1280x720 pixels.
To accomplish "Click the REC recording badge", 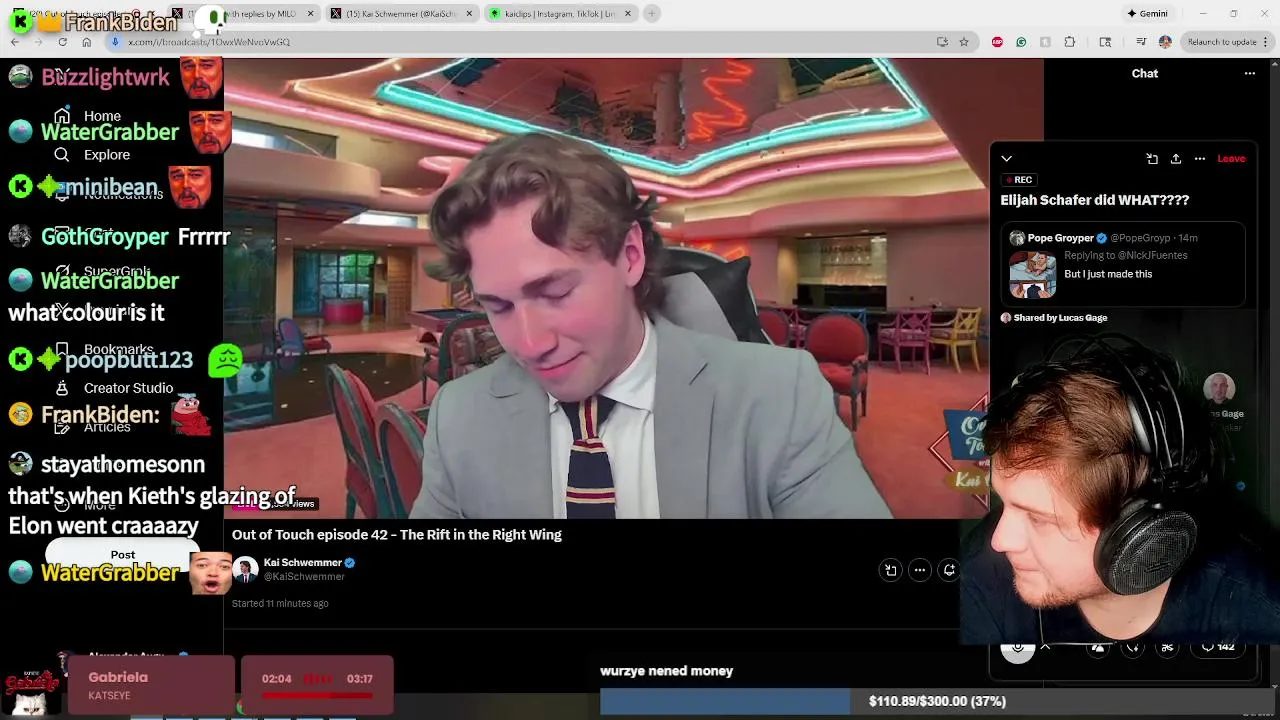I will (1018, 180).
